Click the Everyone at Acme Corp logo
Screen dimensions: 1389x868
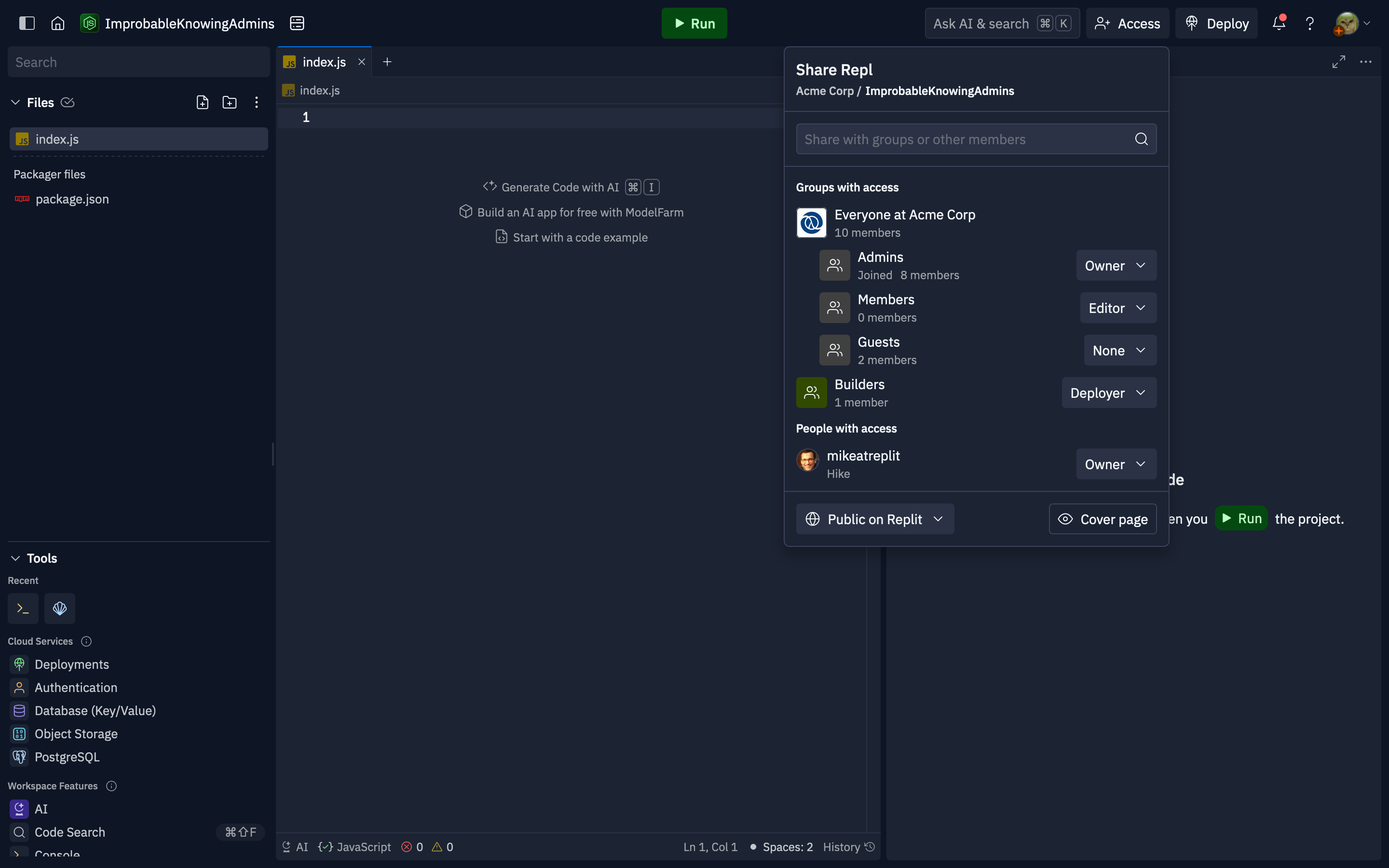pos(811,223)
